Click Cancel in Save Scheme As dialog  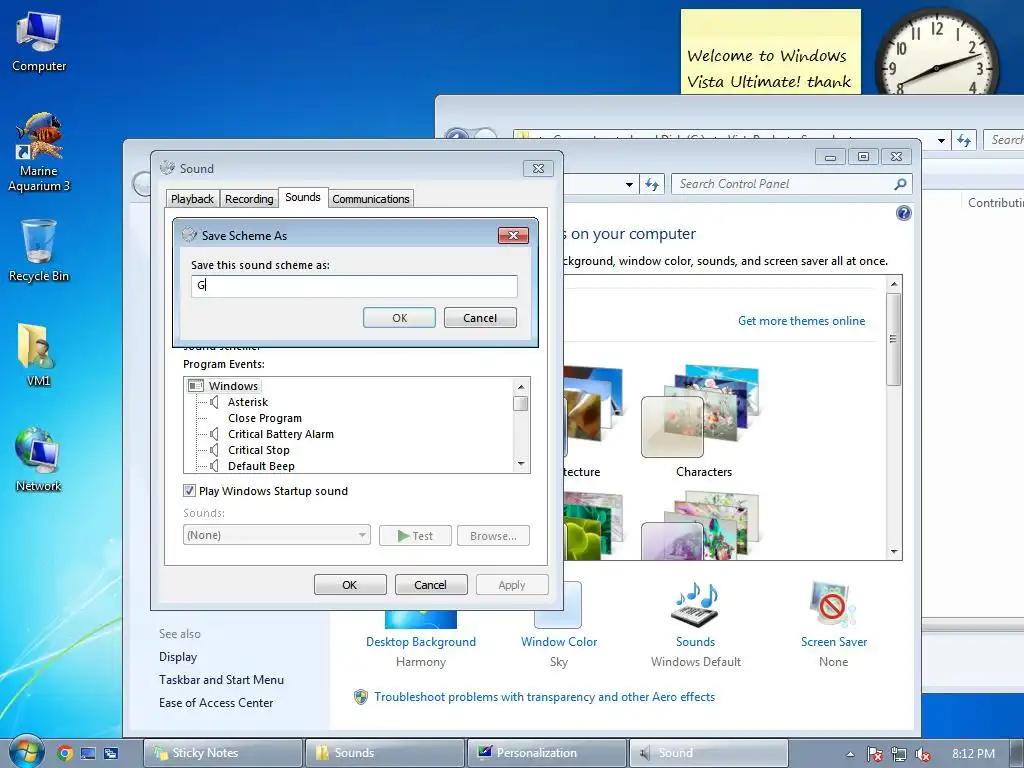480,317
